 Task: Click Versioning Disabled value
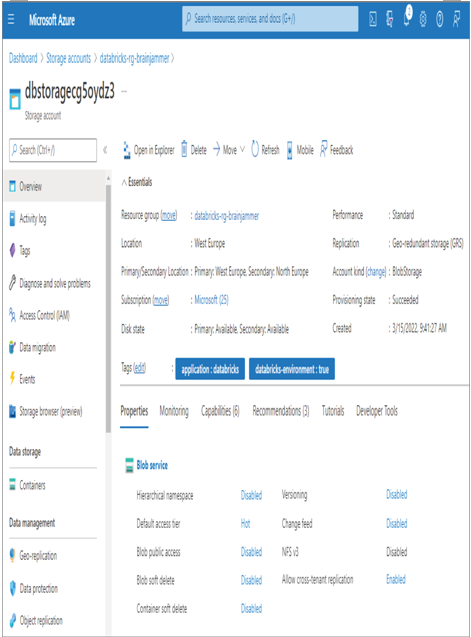[x=397, y=494]
